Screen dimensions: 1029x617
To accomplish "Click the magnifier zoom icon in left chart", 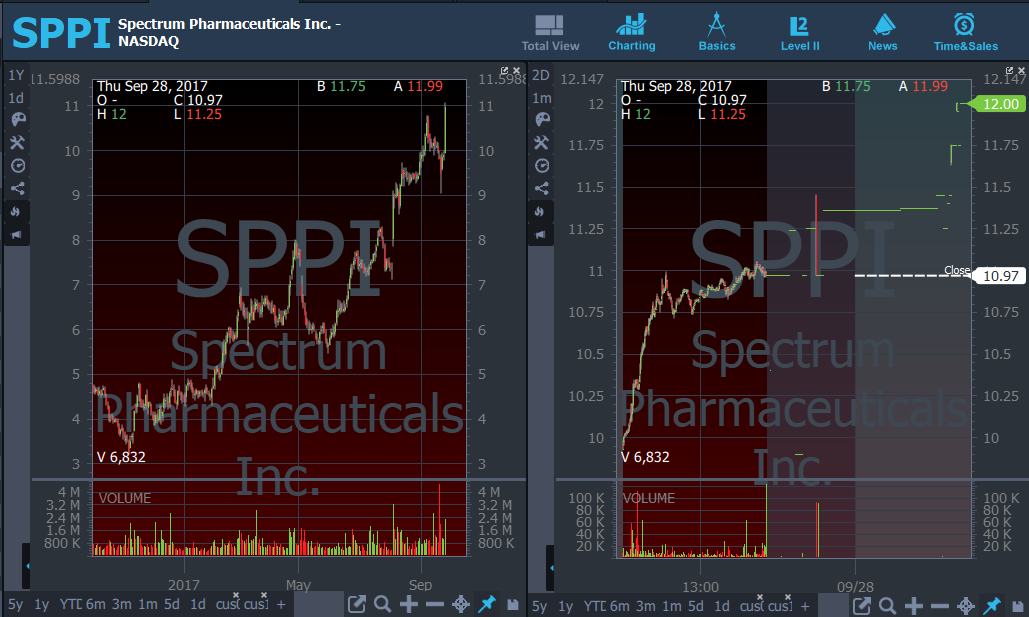I will coord(383,605).
